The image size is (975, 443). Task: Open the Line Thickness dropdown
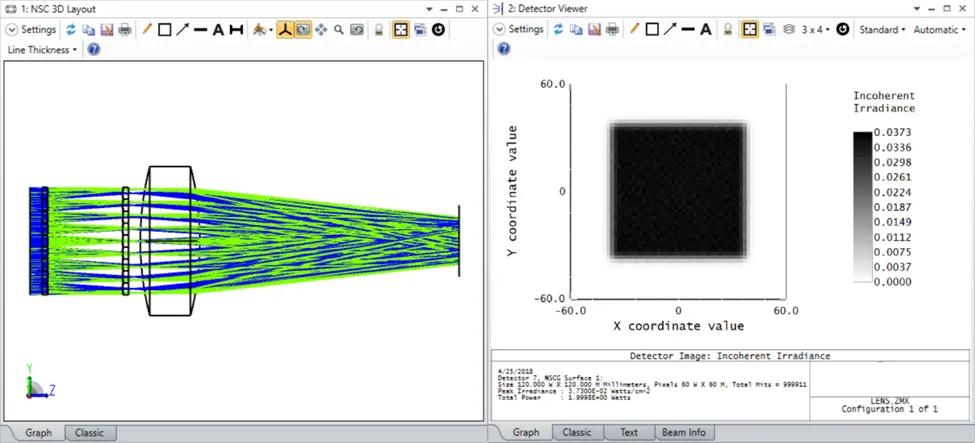(x=43, y=49)
